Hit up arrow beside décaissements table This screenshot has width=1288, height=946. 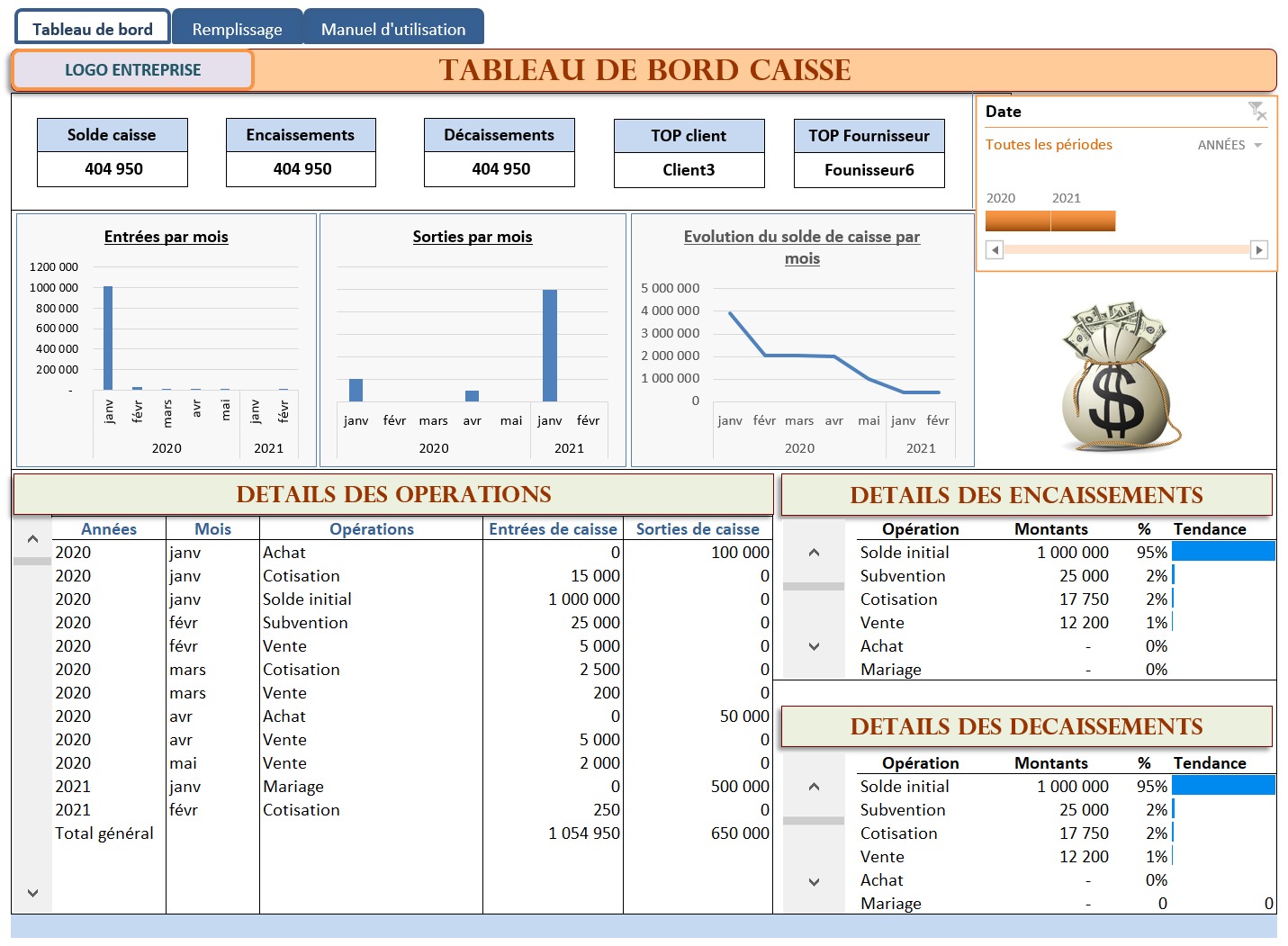[814, 787]
